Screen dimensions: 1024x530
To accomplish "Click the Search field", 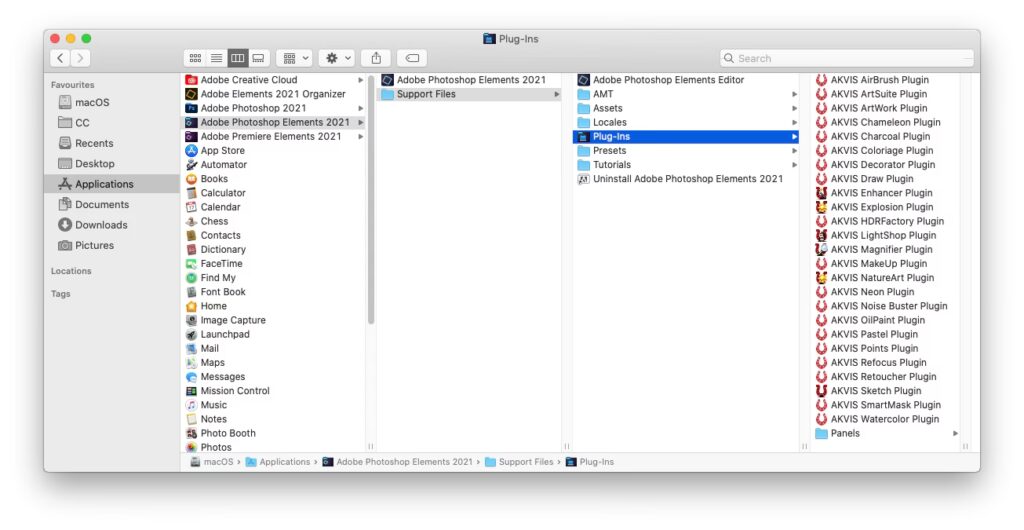I will 846,58.
